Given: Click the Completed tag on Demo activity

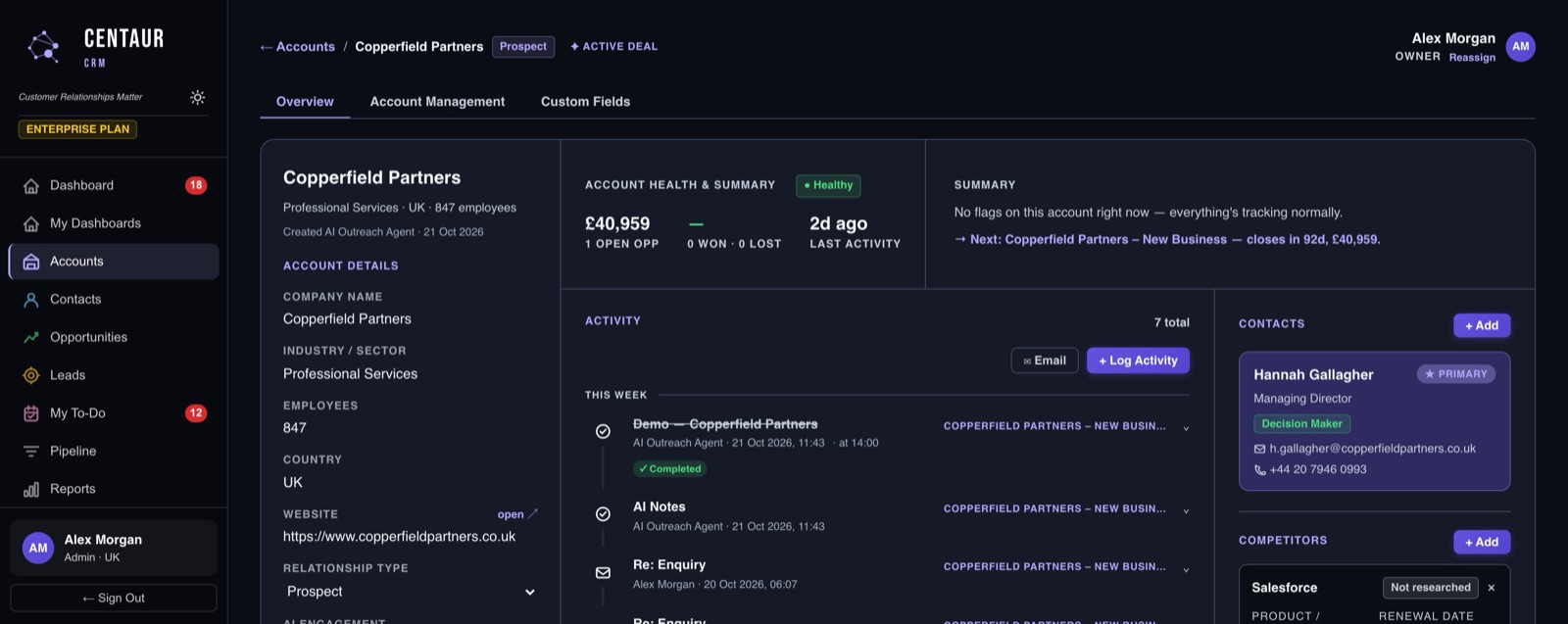Looking at the screenshot, I should (670, 469).
